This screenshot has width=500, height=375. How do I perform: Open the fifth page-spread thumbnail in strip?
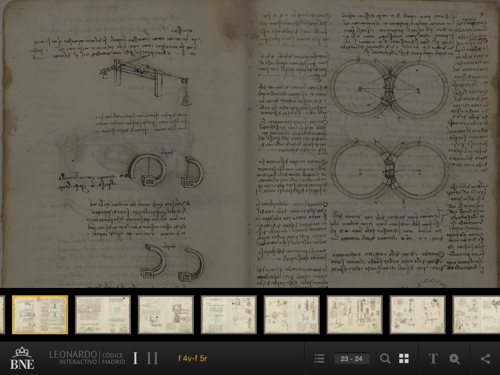click(x=292, y=314)
